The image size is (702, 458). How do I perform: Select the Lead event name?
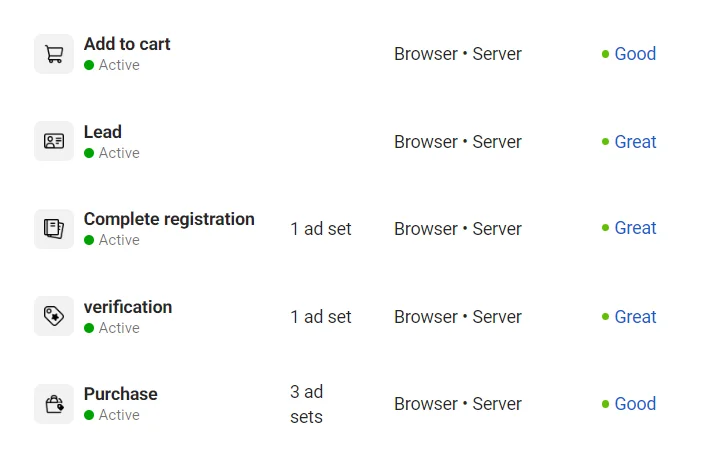pyautogui.click(x=103, y=132)
